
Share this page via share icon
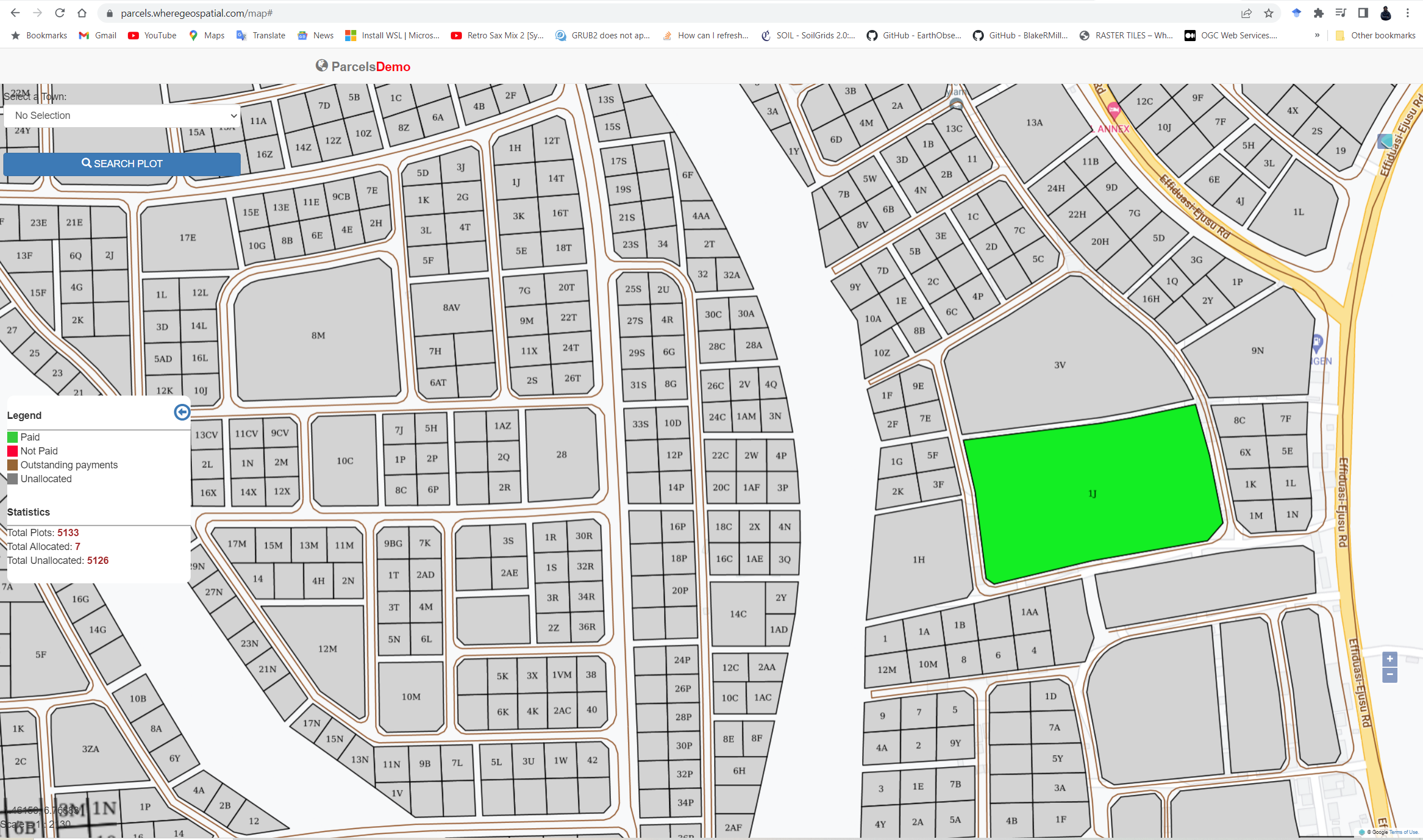[x=1246, y=13]
